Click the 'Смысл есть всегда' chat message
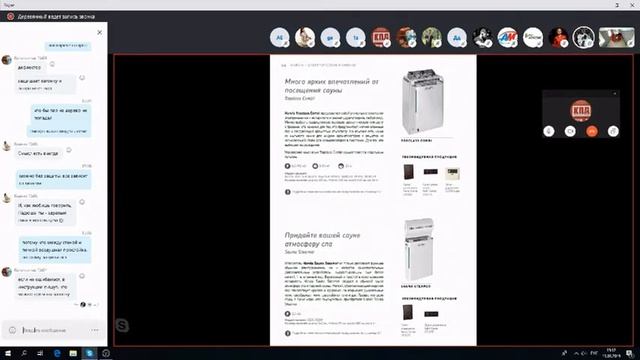640x360 pixels. [x=38, y=153]
